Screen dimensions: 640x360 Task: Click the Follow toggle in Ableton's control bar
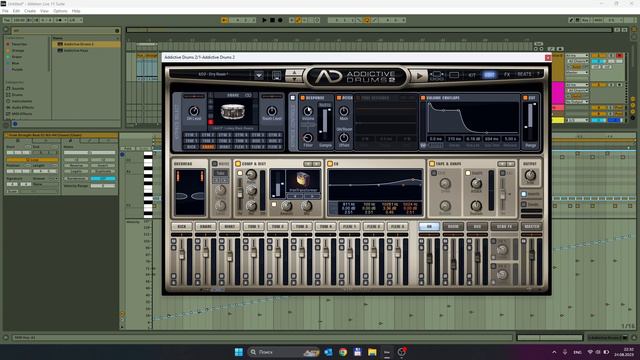coord(224,20)
